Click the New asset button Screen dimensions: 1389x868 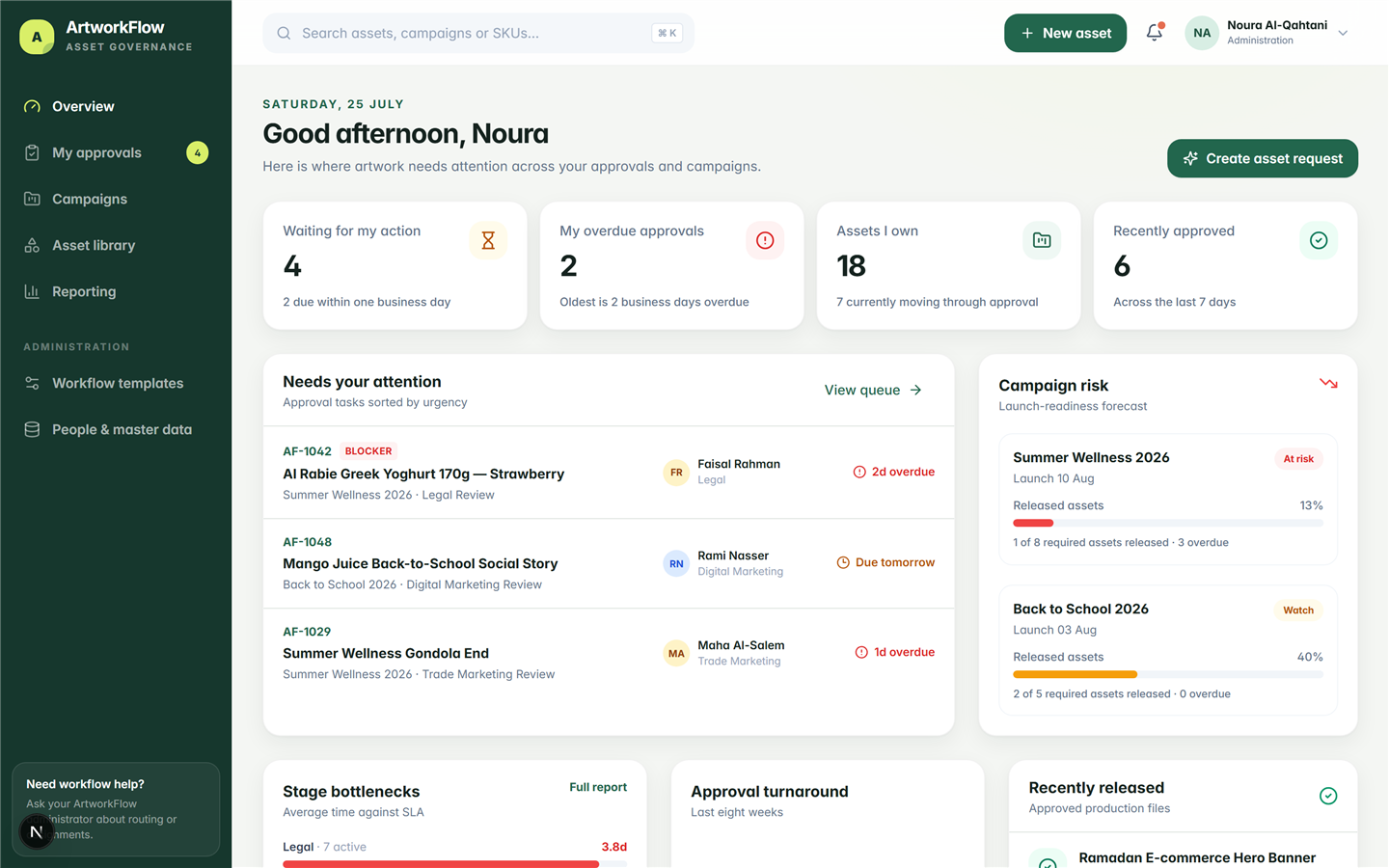tap(1065, 33)
